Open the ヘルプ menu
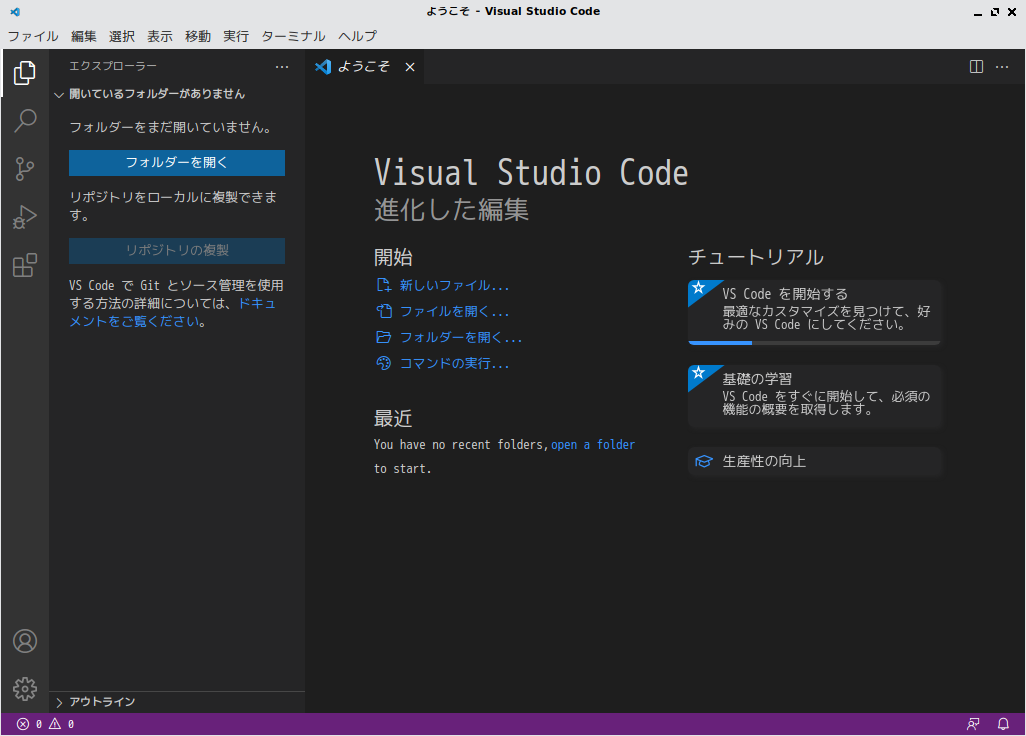This screenshot has height=736, width=1026. [x=357, y=36]
